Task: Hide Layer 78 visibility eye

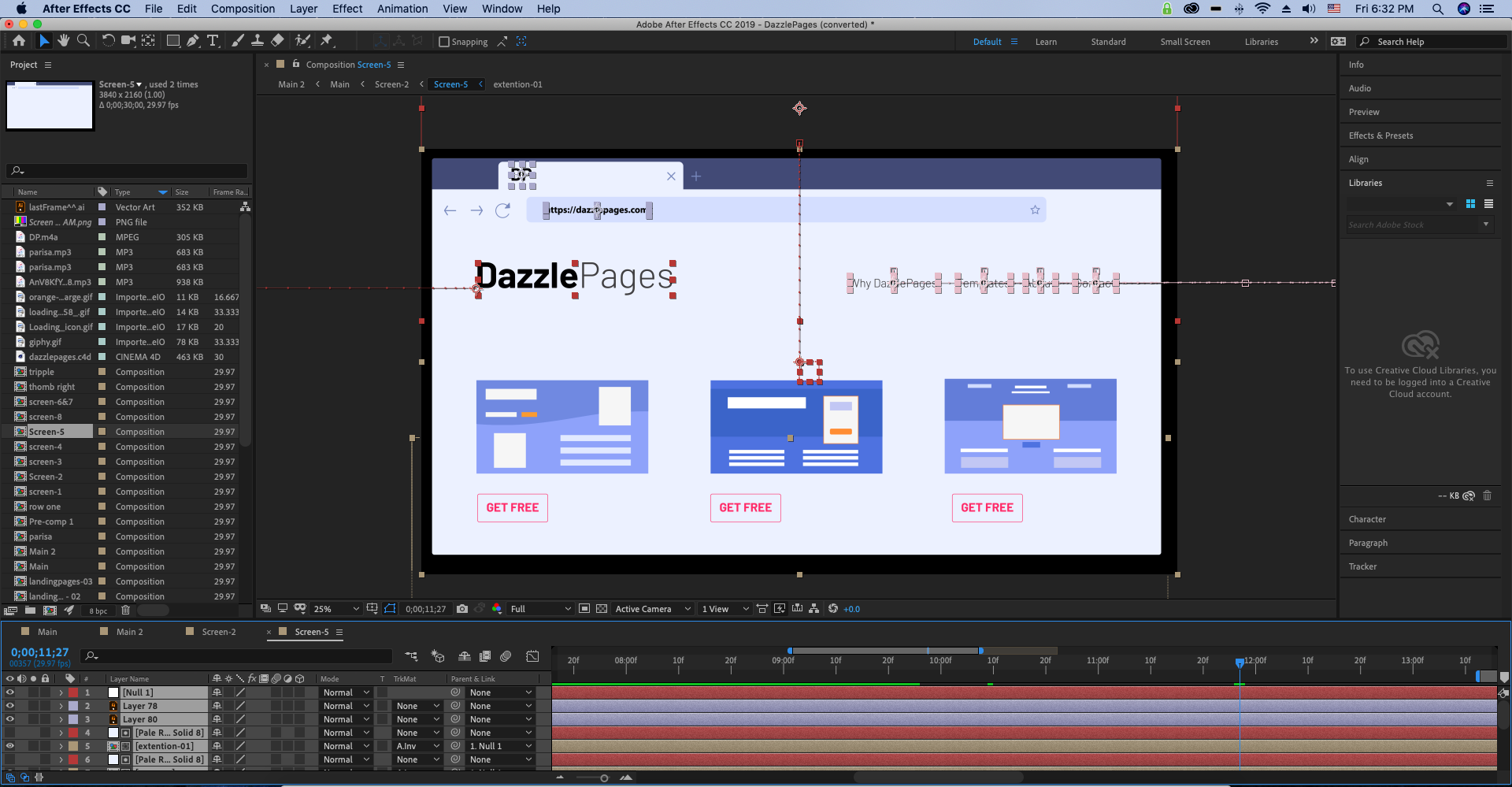Action: tap(10, 706)
